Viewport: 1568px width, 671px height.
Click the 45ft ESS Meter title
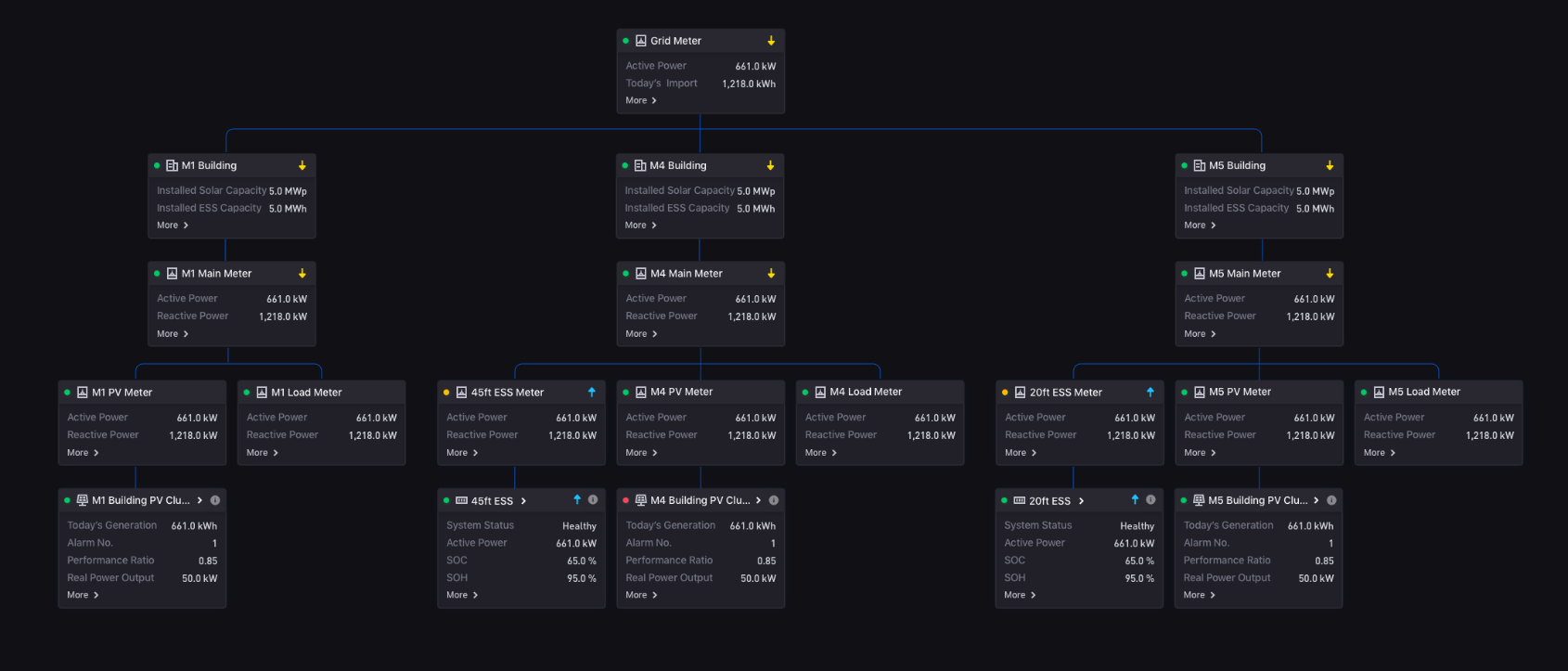[508, 393]
